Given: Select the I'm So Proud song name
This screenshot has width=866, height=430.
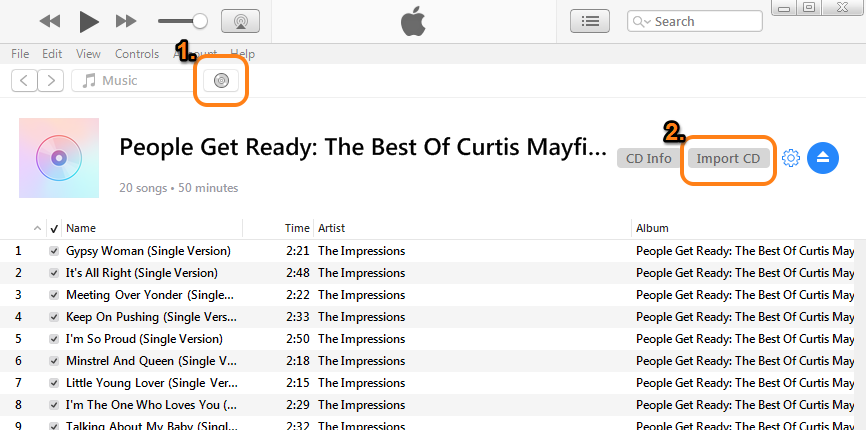Looking at the screenshot, I should click(x=144, y=339).
